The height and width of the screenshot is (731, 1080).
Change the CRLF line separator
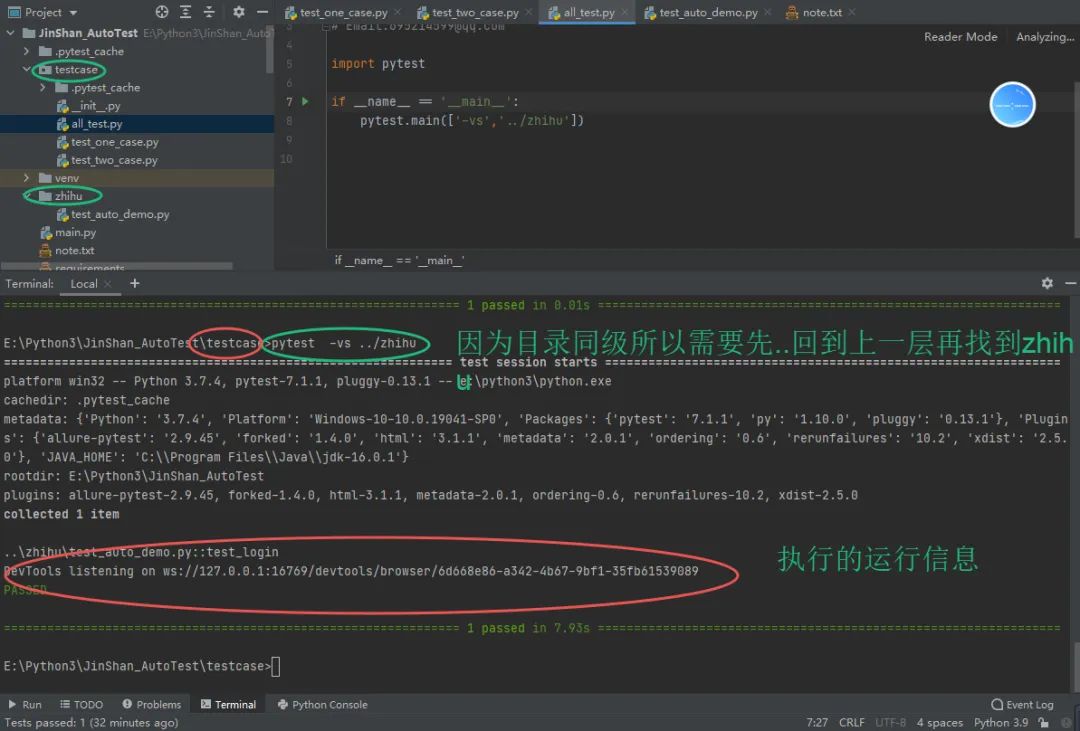pos(851,722)
